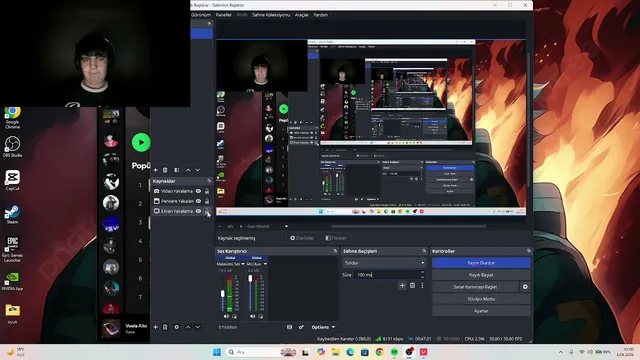
Task: Add a transition with plus icon
Action: [x=402, y=285]
